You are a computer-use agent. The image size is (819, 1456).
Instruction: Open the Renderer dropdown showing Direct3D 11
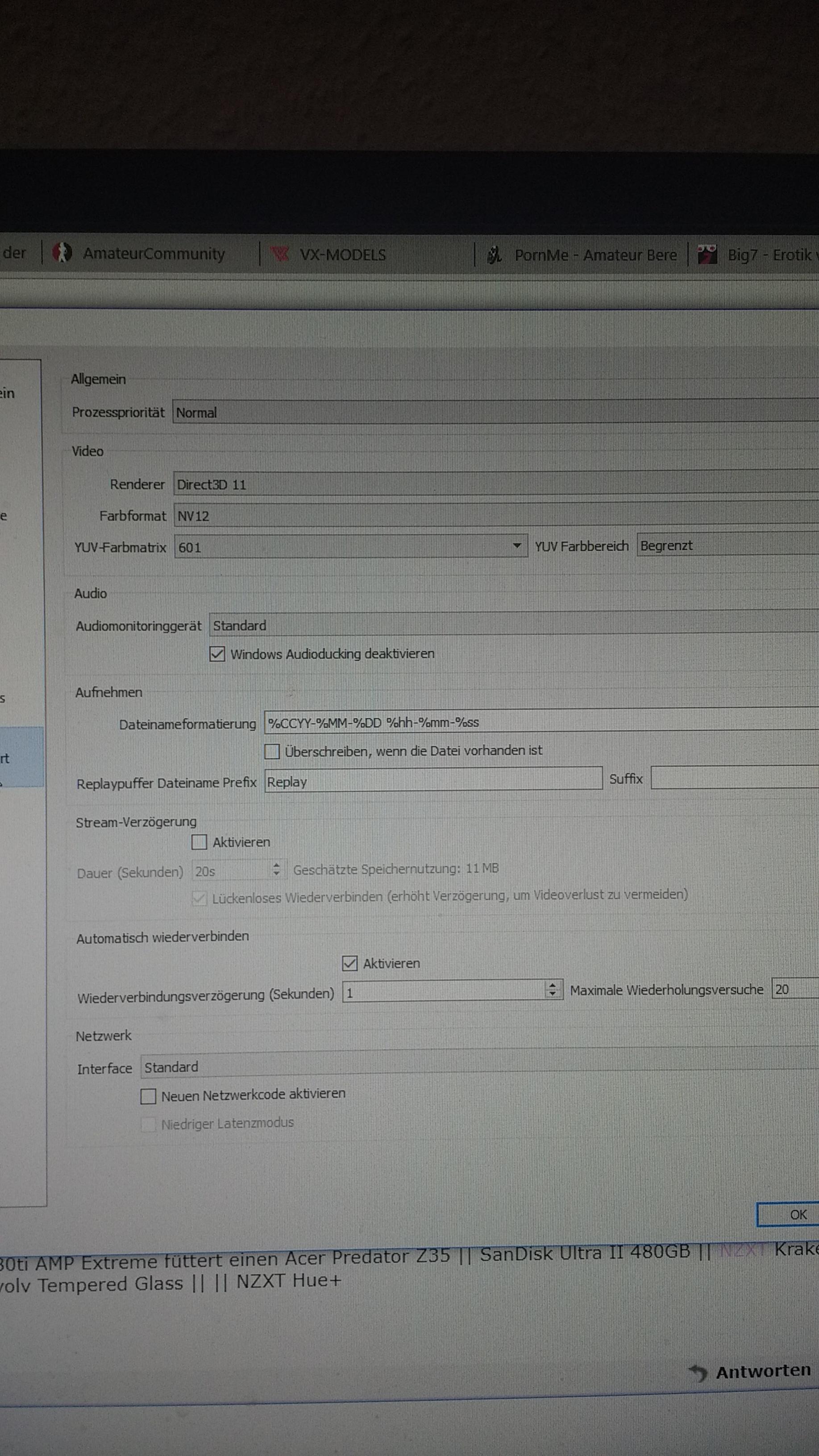tap(496, 484)
